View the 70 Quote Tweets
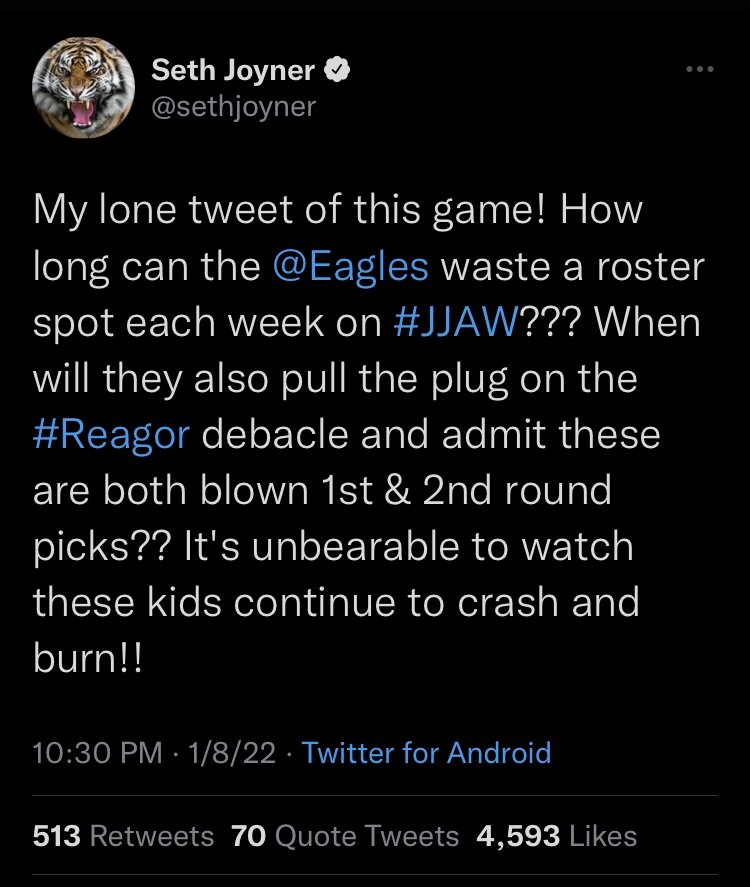 pyautogui.click(x=345, y=836)
